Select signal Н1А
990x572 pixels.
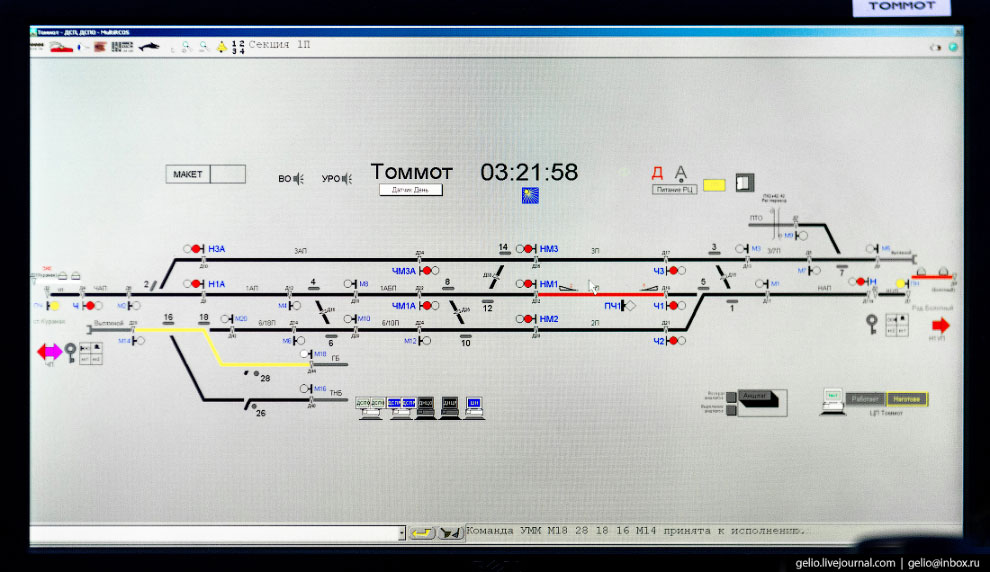click(x=206, y=284)
